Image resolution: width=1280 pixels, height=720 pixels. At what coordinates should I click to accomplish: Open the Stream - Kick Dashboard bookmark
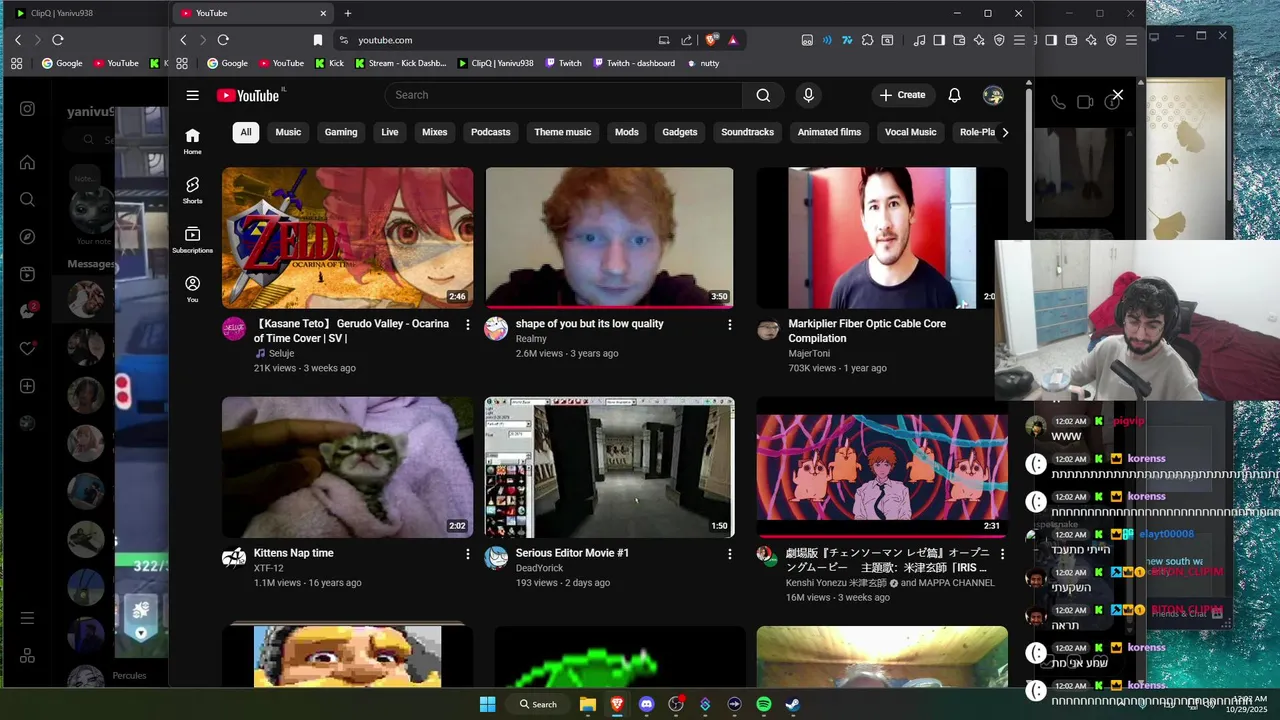(400, 63)
